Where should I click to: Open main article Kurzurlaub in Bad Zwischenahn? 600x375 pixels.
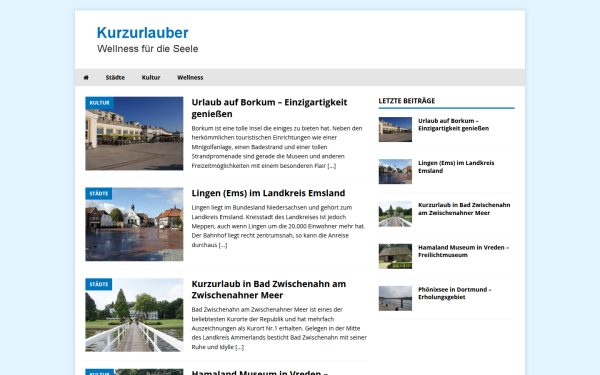(x=269, y=290)
